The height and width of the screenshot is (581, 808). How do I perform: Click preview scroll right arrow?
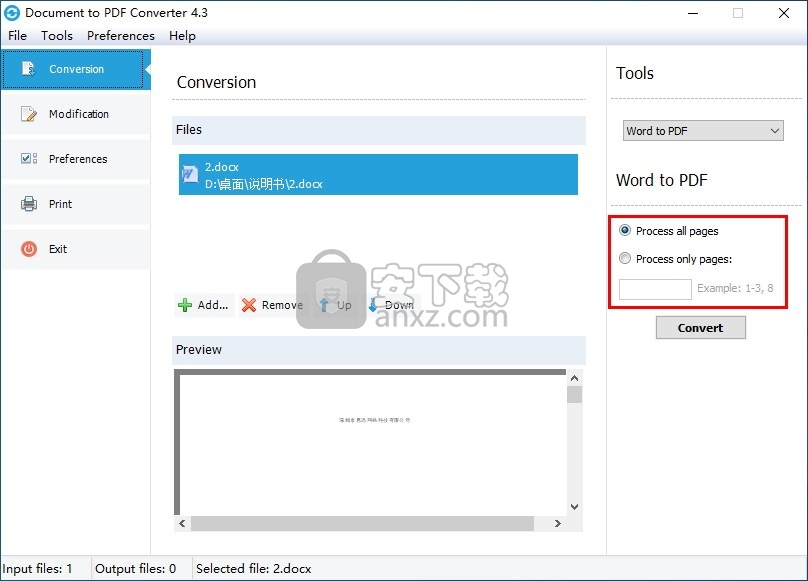(x=558, y=523)
